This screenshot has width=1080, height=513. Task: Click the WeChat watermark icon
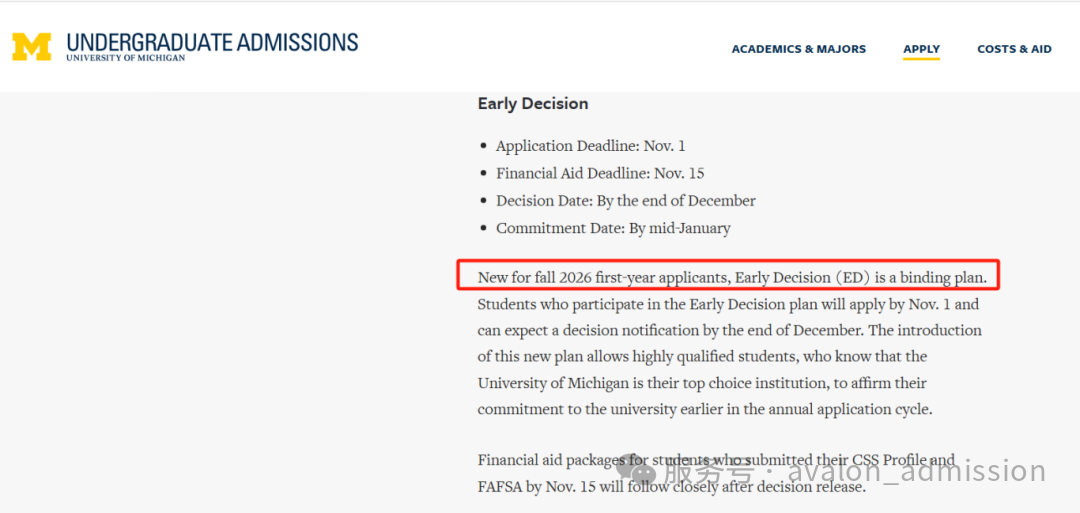637,470
